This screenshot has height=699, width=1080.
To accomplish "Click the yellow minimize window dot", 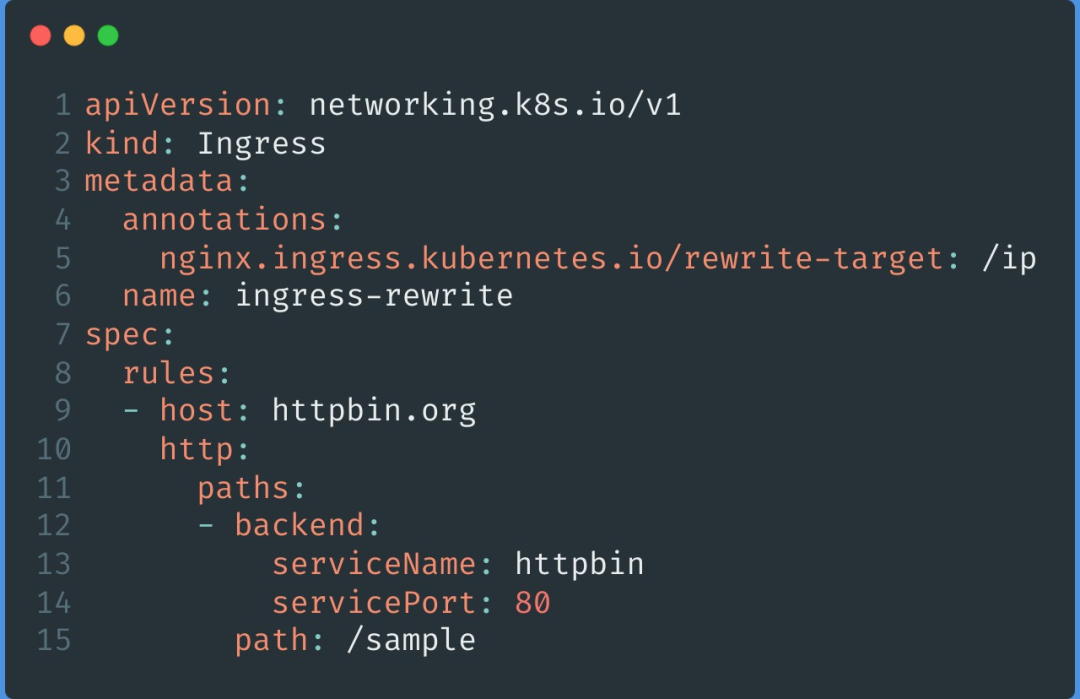I will coord(74,35).
